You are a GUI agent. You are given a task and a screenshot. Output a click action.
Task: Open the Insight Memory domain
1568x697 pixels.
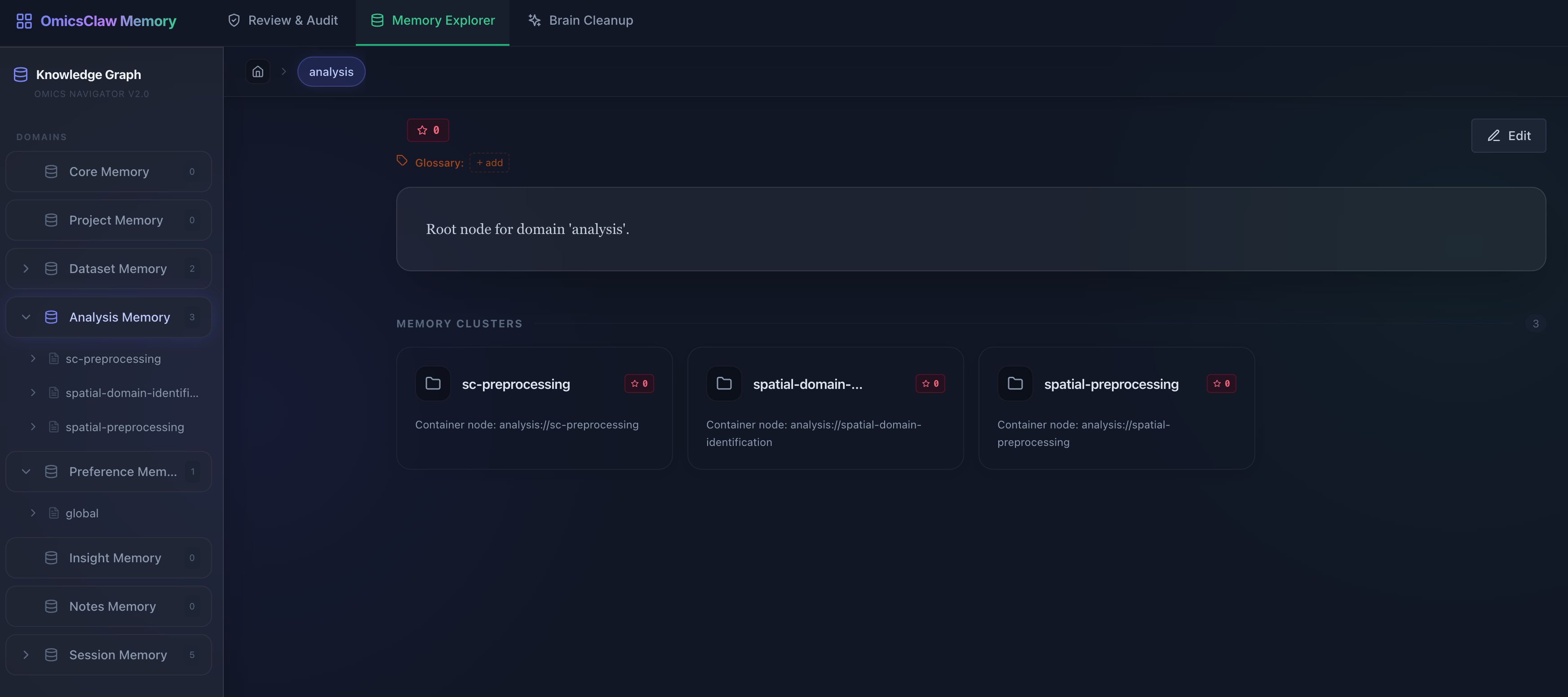pos(109,558)
